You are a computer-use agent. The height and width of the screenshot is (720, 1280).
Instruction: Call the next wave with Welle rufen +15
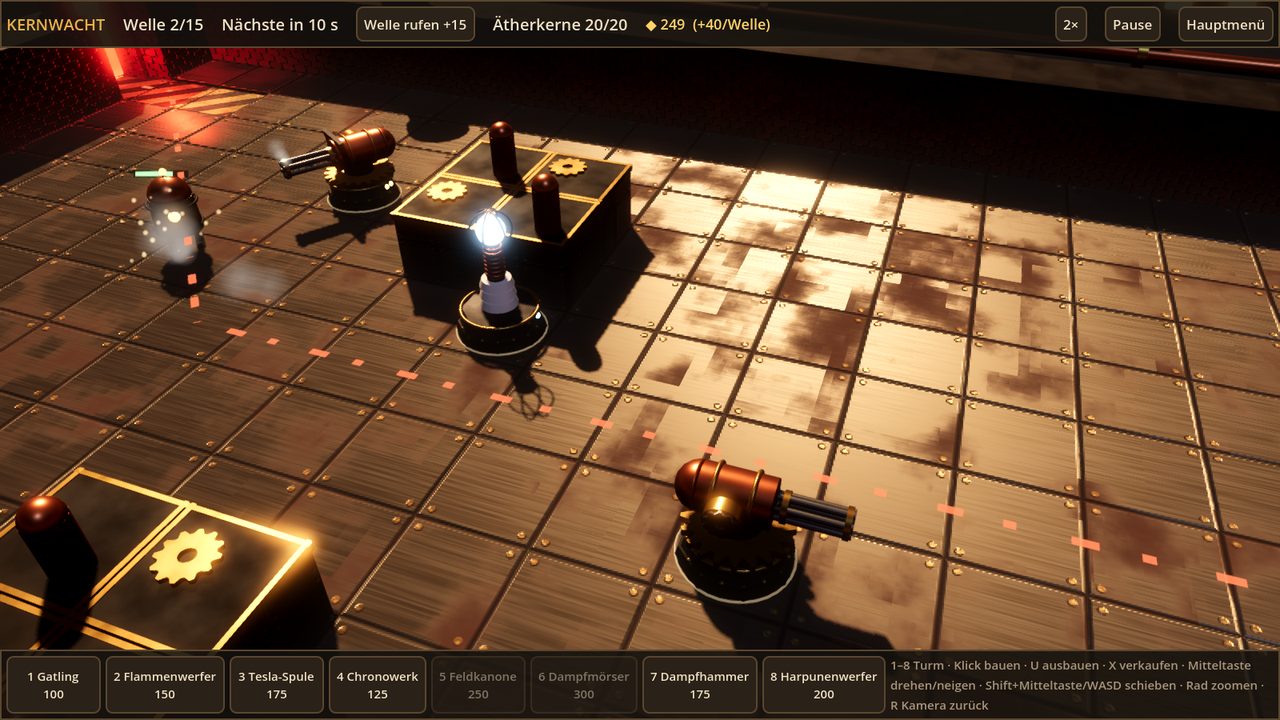point(415,25)
